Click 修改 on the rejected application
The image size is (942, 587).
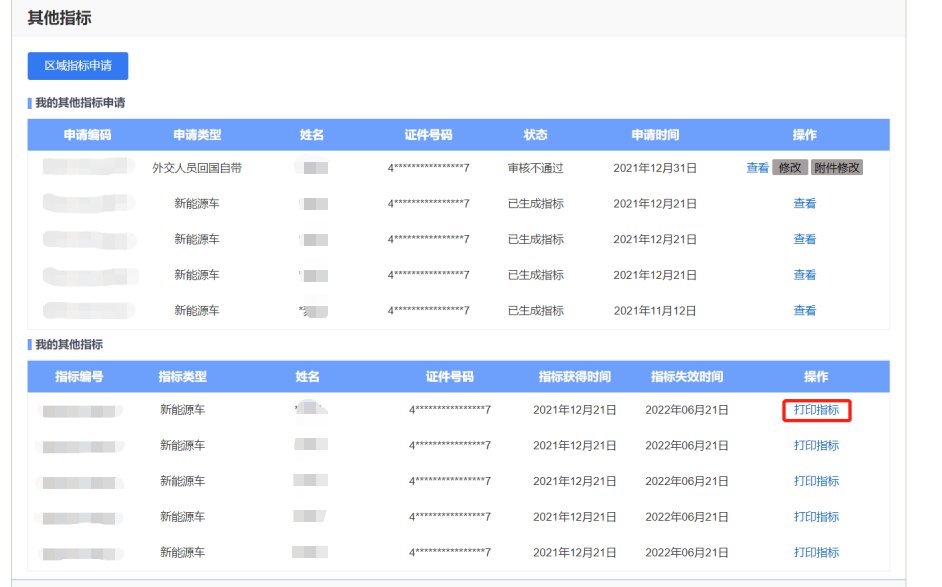789,168
